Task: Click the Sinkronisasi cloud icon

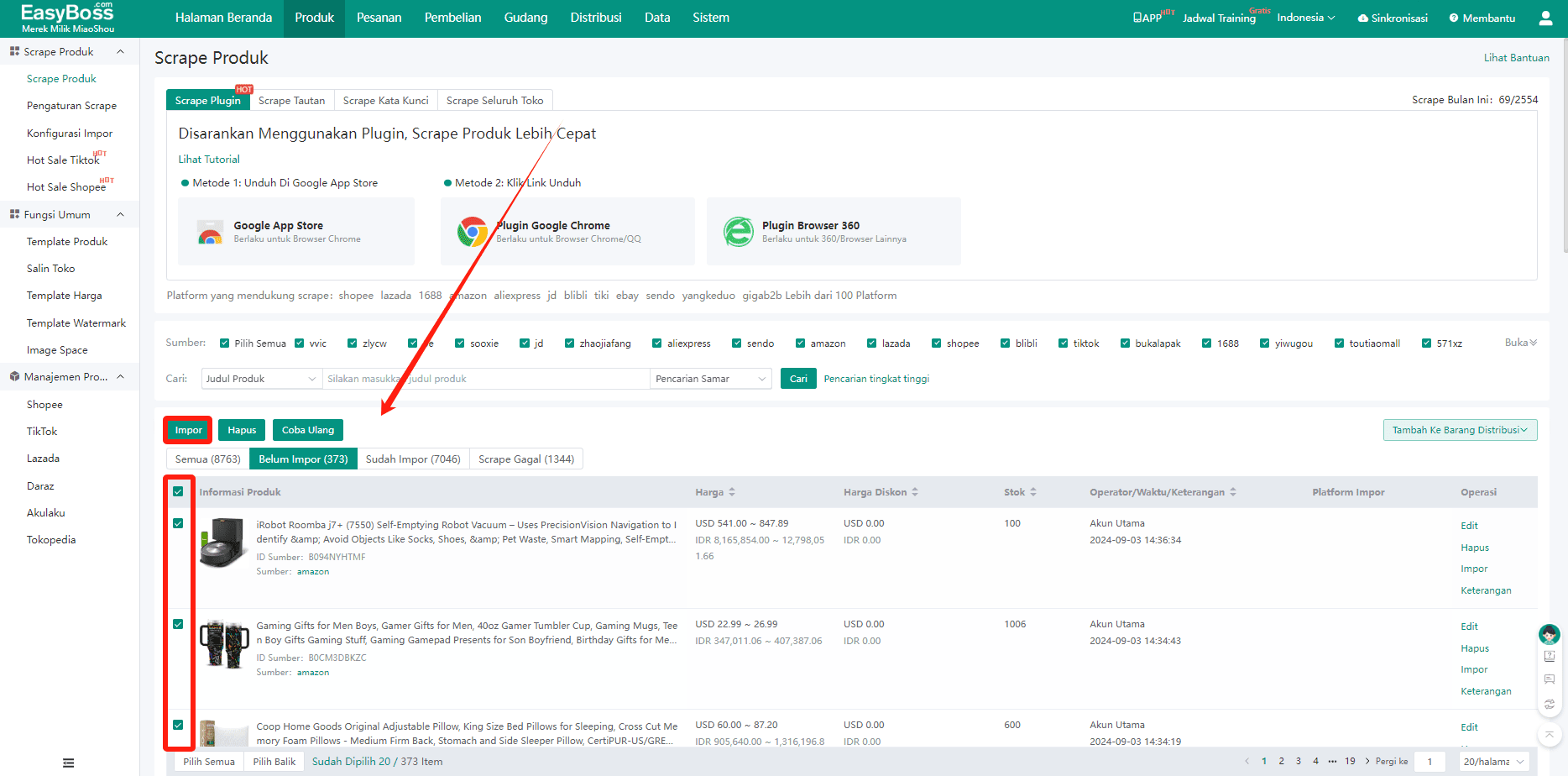Action: (x=1363, y=18)
